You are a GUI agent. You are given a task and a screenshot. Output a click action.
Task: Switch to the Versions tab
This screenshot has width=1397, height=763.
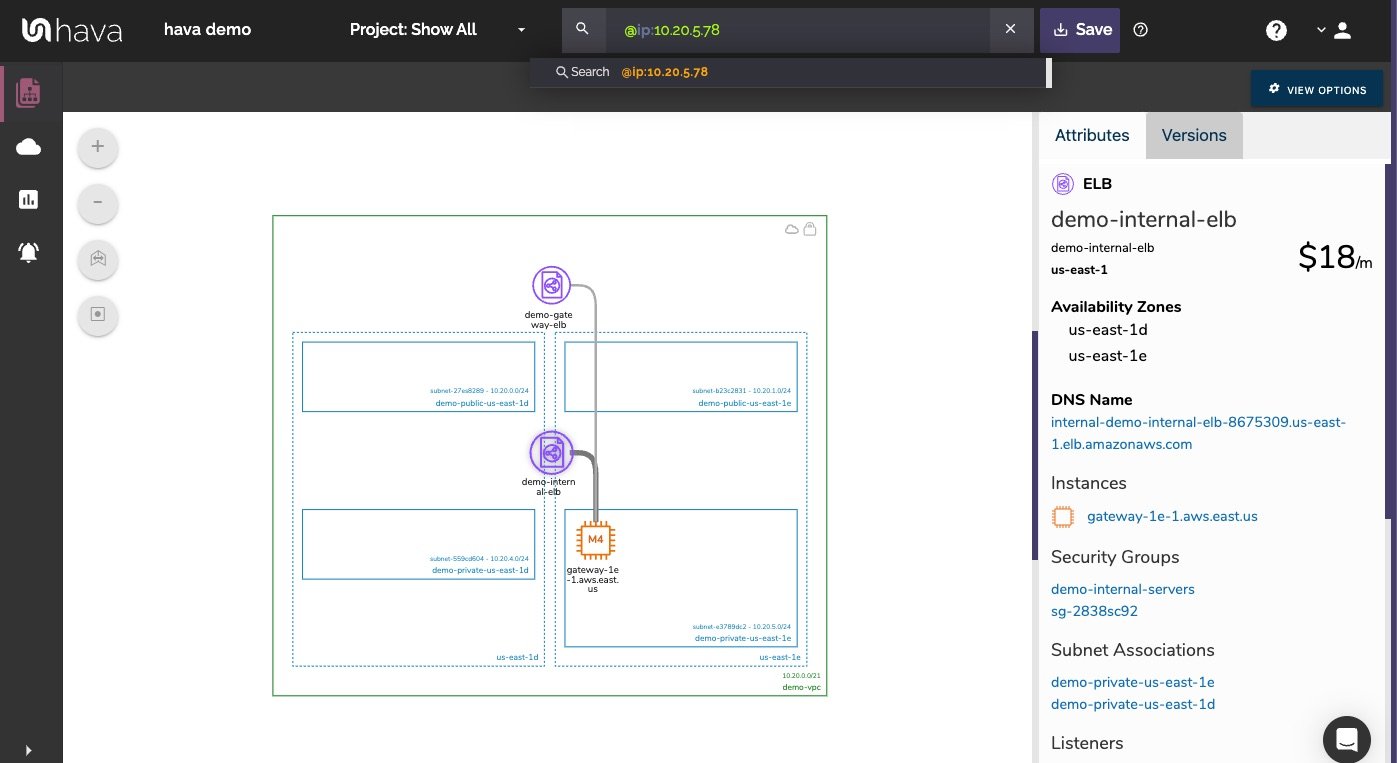(x=1194, y=135)
